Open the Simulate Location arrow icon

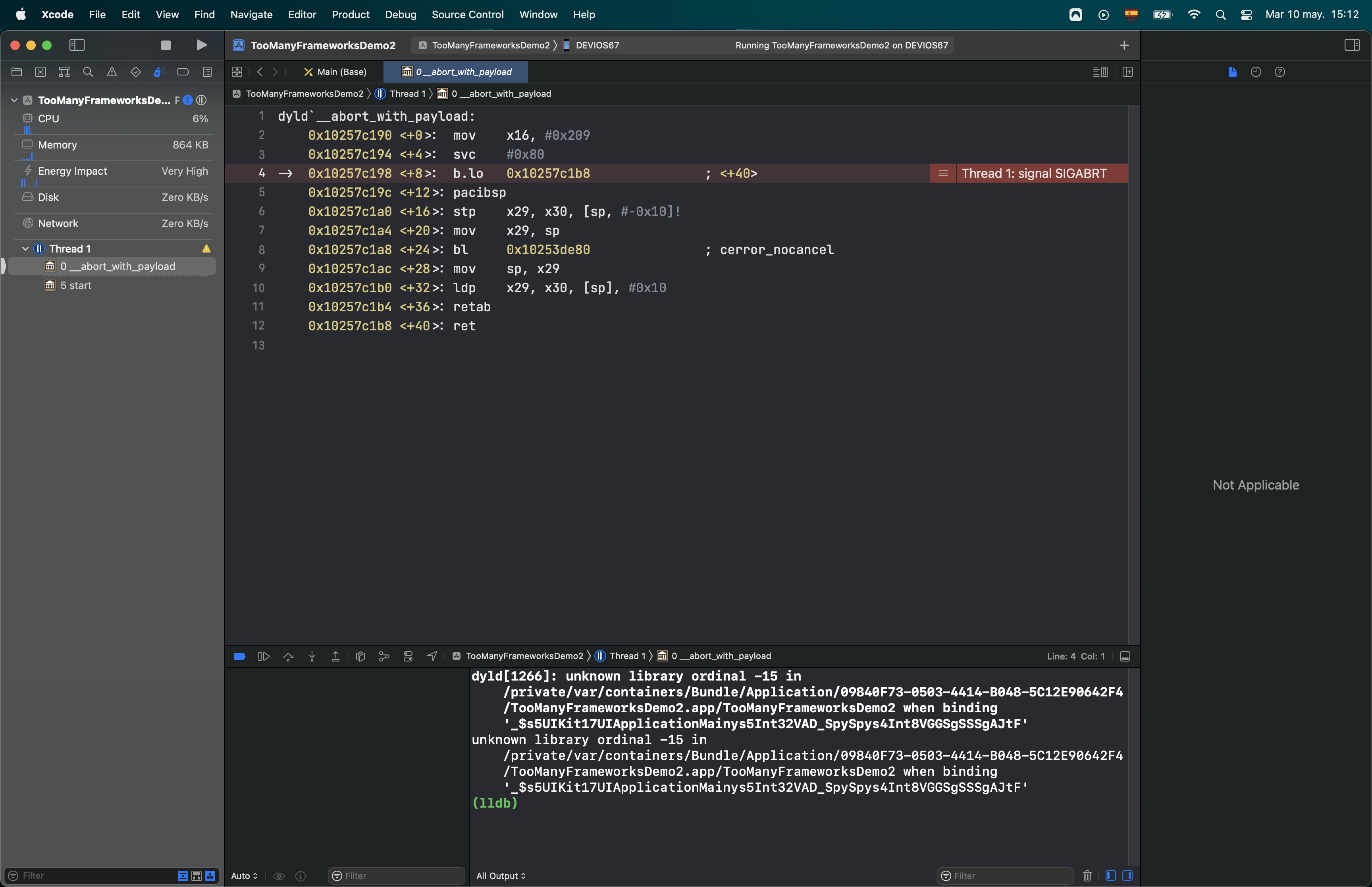coord(432,656)
